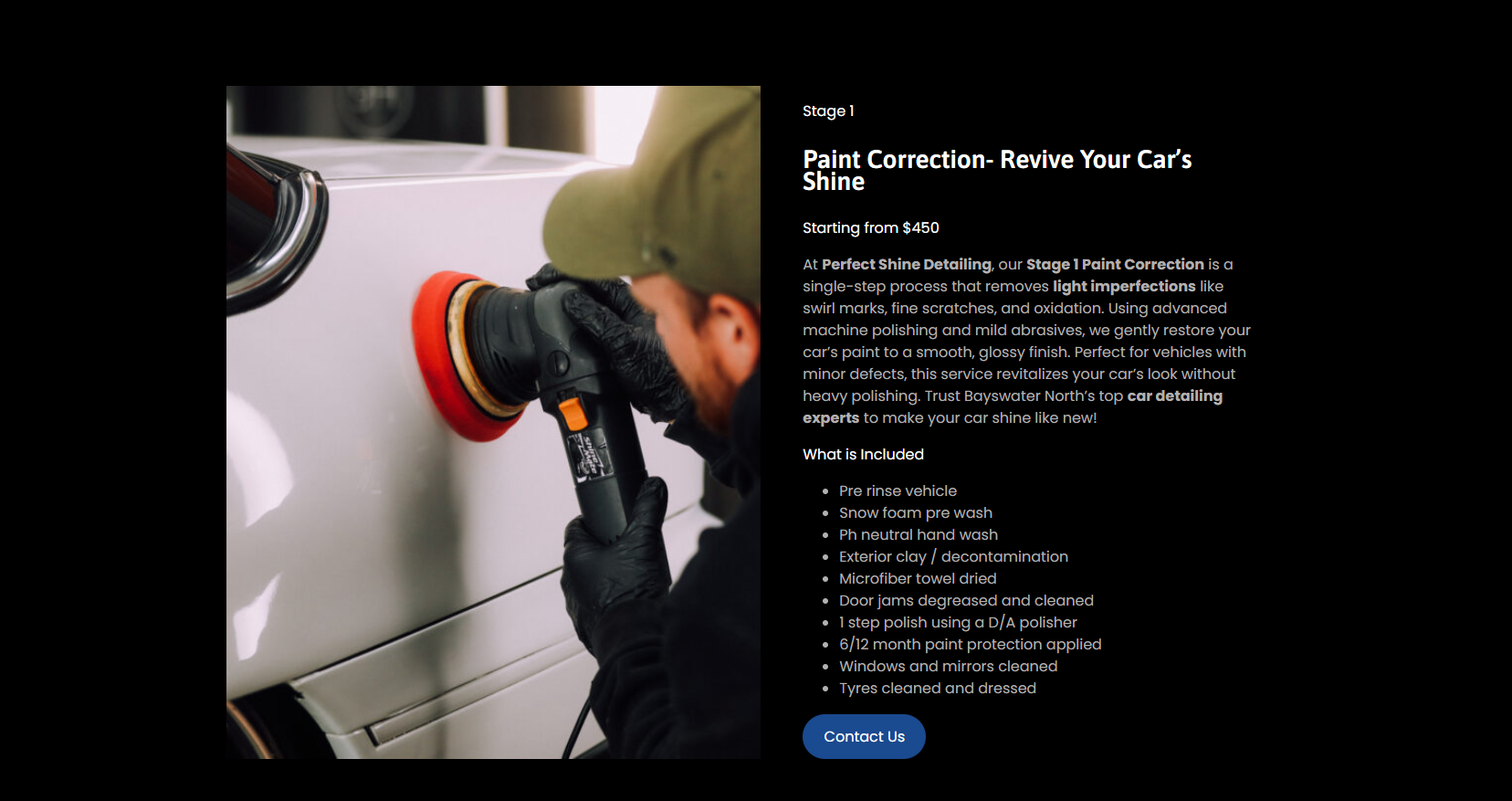1512x801 pixels.
Task: Select Door jams degreased and cleaned item
Action: [x=966, y=601]
